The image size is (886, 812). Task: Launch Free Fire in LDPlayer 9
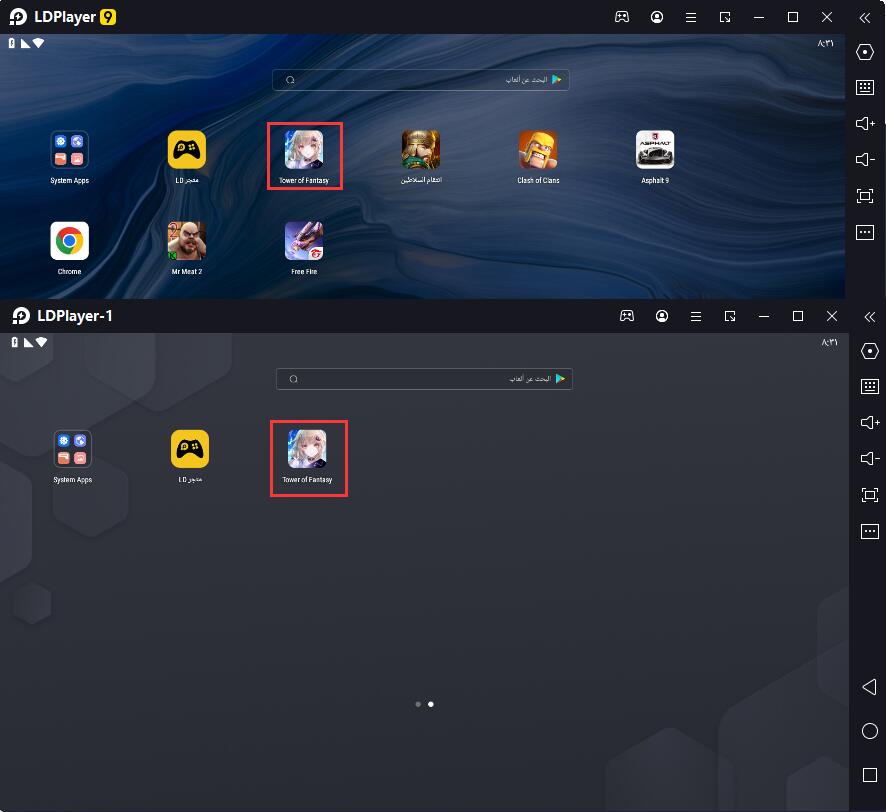(x=304, y=241)
